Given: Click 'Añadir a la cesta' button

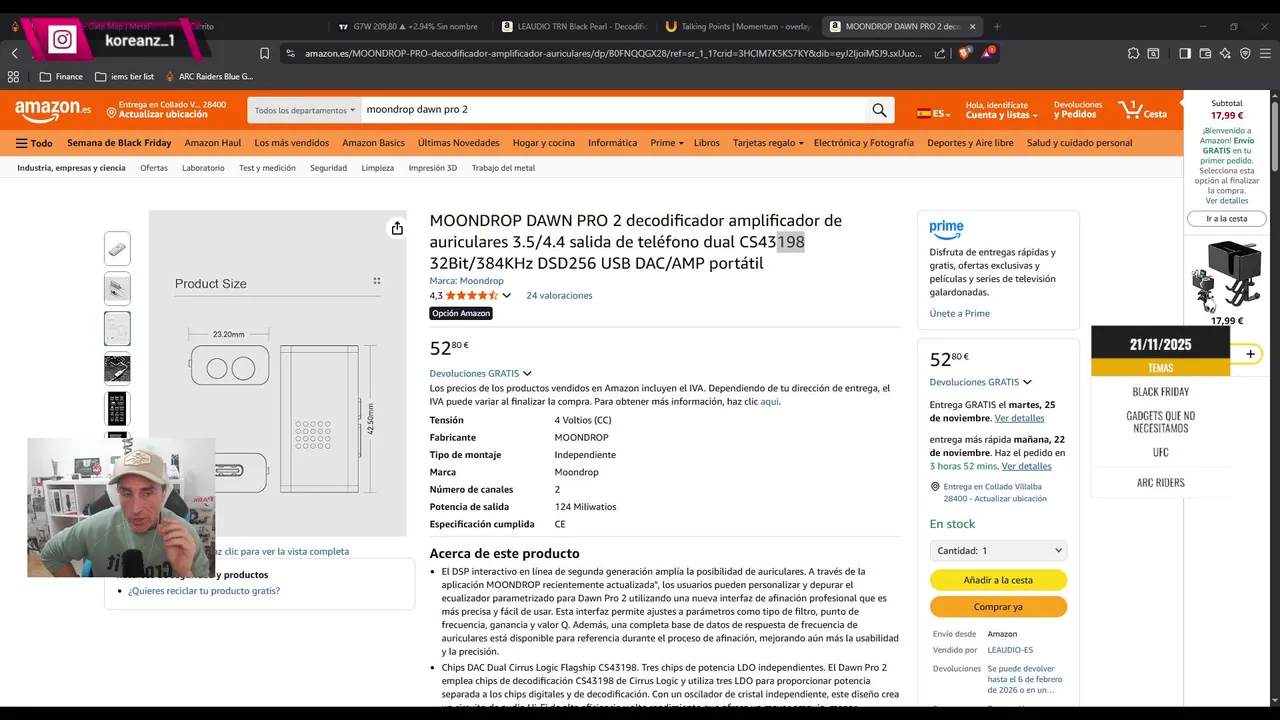Looking at the screenshot, I should tap(998, 580).
